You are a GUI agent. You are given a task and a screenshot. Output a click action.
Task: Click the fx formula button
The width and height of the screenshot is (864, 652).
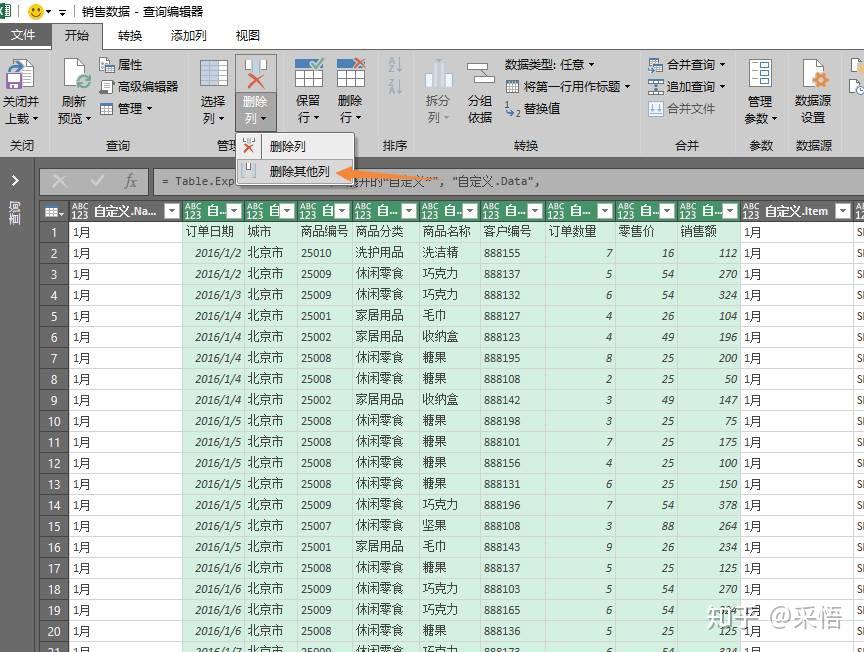[130, 181]
